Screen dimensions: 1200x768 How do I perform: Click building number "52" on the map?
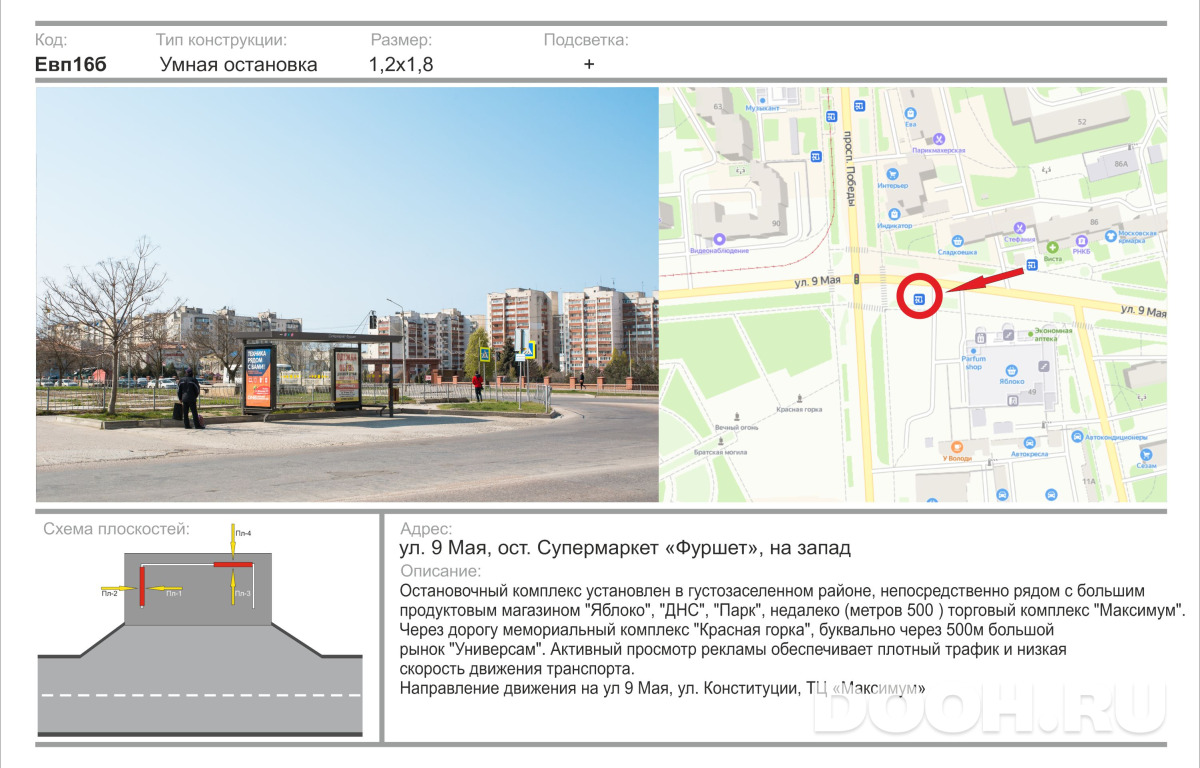pos(1081,122)
